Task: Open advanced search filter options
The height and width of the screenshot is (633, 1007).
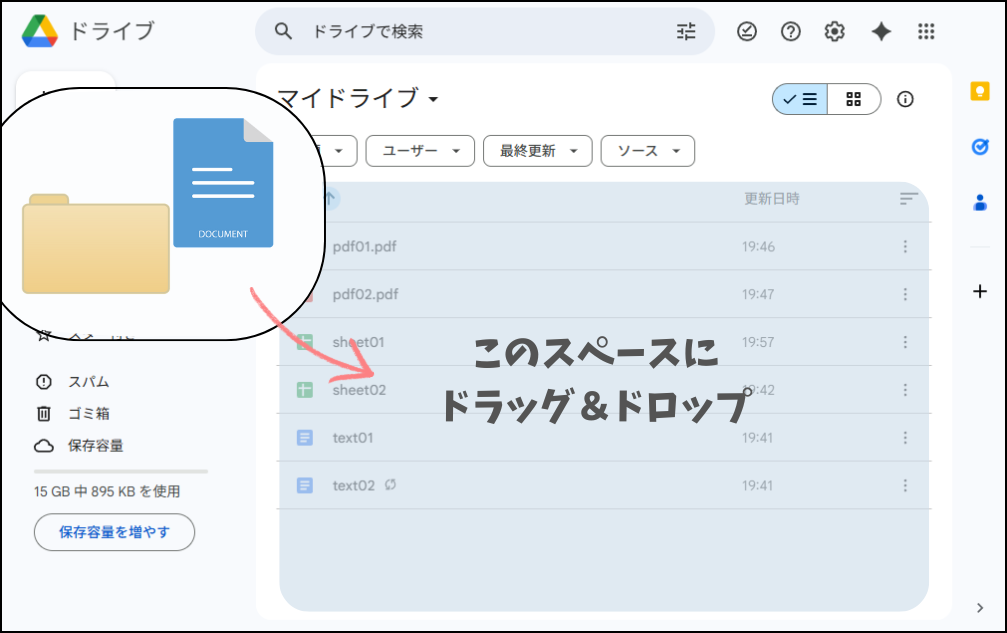Action: (686, 31)
